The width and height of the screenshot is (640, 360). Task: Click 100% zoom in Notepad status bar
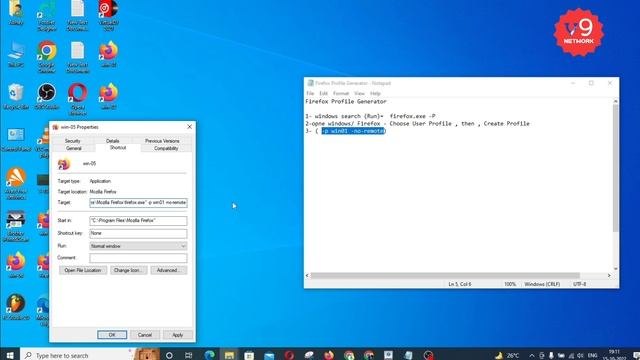coord(510,284)
